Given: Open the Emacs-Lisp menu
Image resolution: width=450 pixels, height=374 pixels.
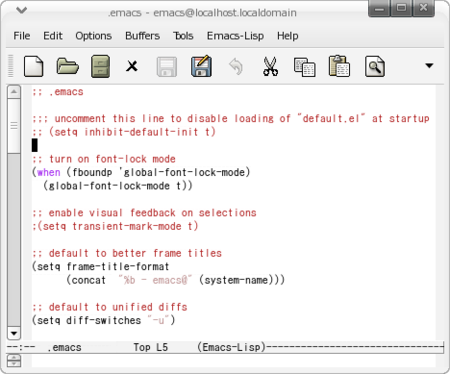Looking at the screenshot, I should (x=235, y=36).
